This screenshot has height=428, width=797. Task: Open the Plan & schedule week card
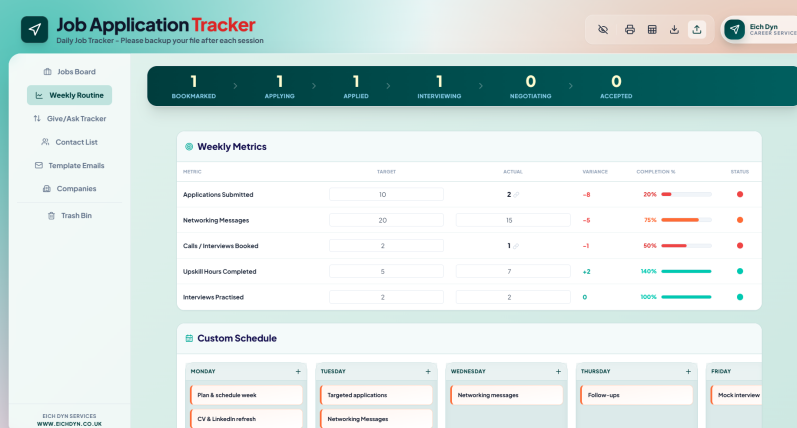(x=246, y=395)
